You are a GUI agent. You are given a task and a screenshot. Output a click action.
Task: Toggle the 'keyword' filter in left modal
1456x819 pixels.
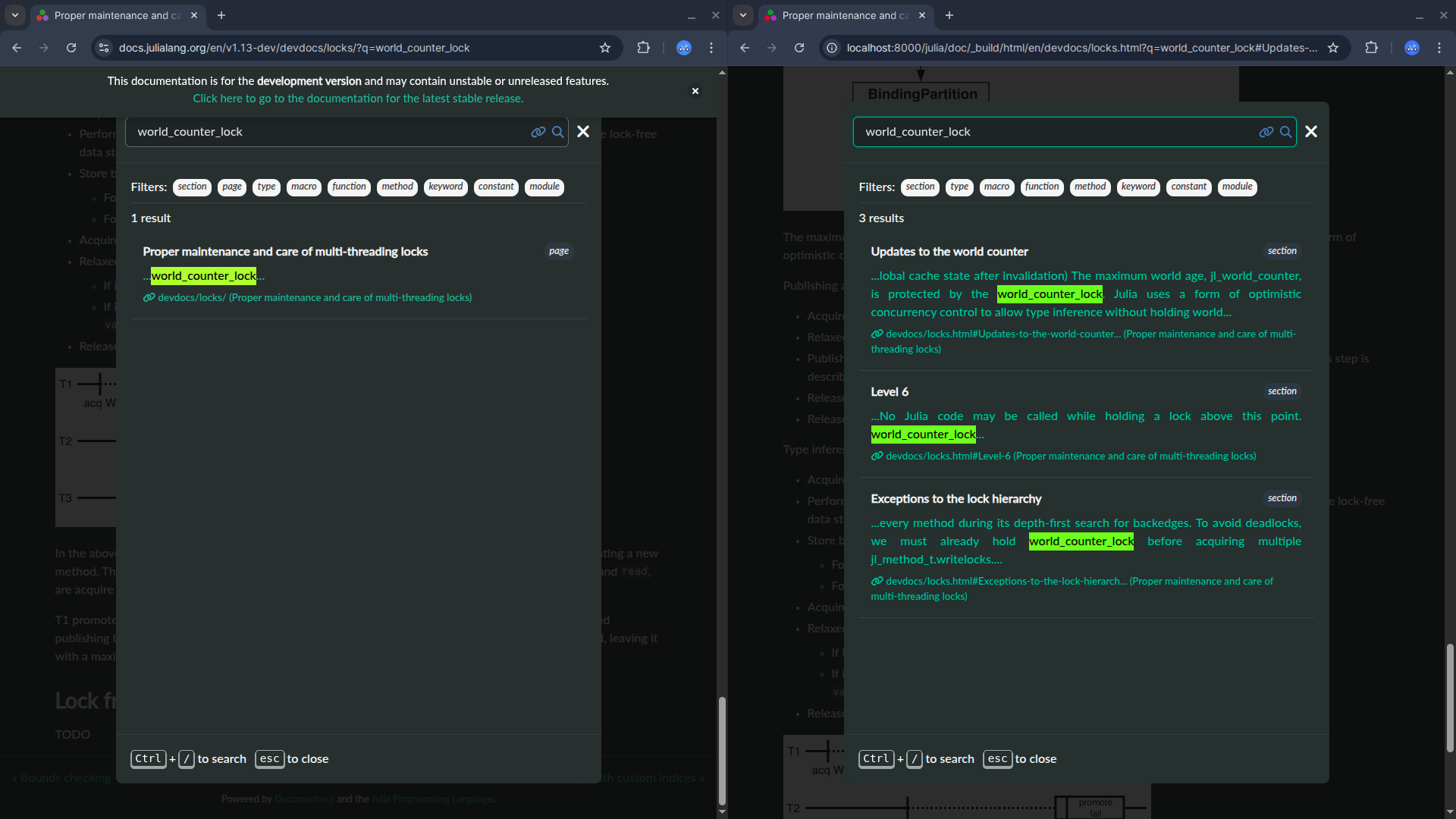(x=445, y=187)
